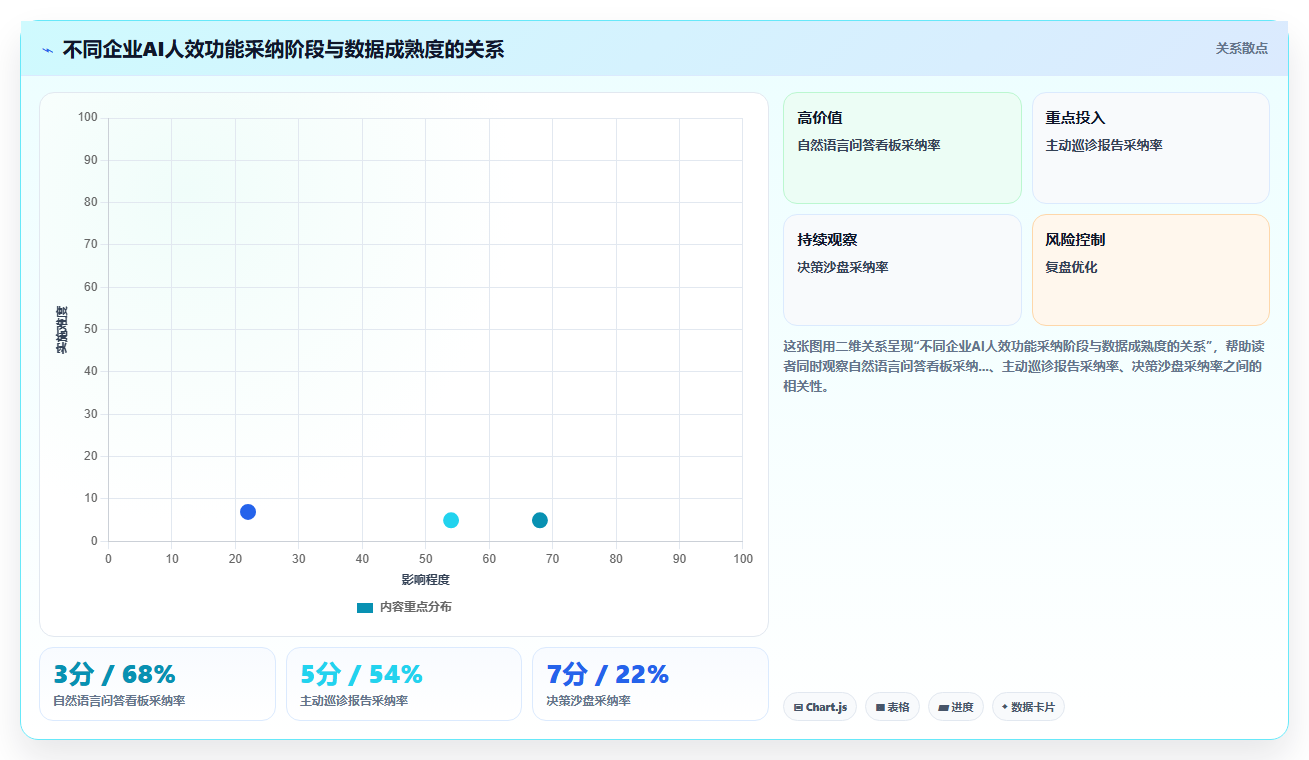Viewport: 1309px width, 760px height.
Task: Select the 表格 tag chip
Action: [892, 707]
